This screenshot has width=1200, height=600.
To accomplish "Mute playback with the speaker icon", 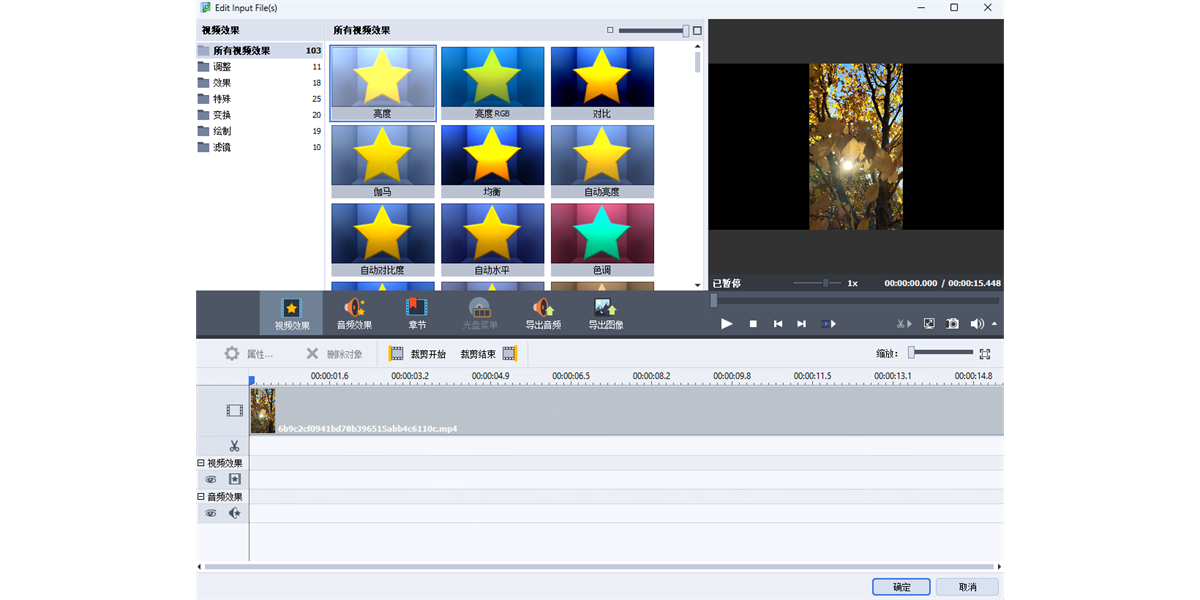I will [976, 323].
